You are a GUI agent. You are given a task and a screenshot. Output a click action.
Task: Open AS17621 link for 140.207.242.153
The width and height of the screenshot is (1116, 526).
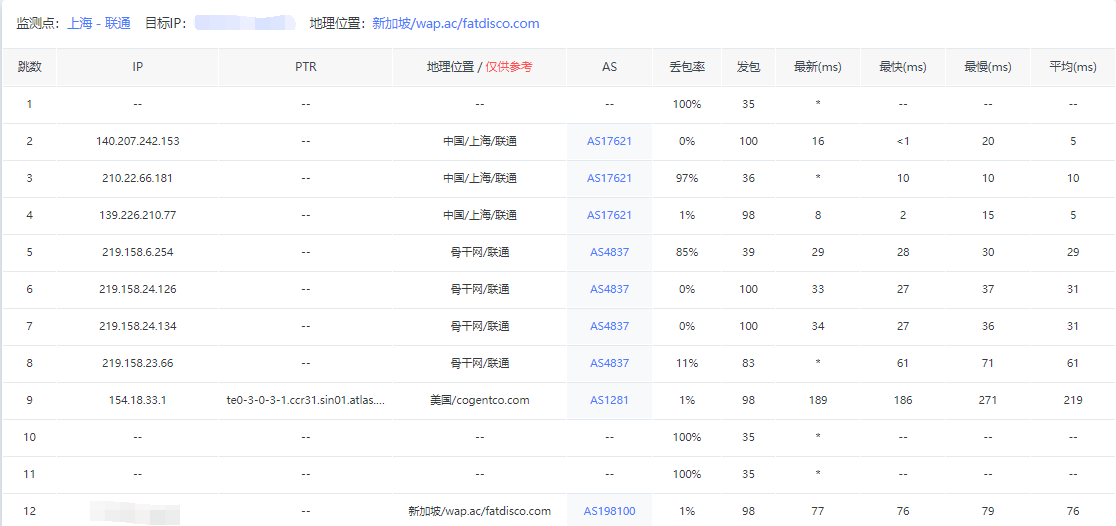(609, 141)
